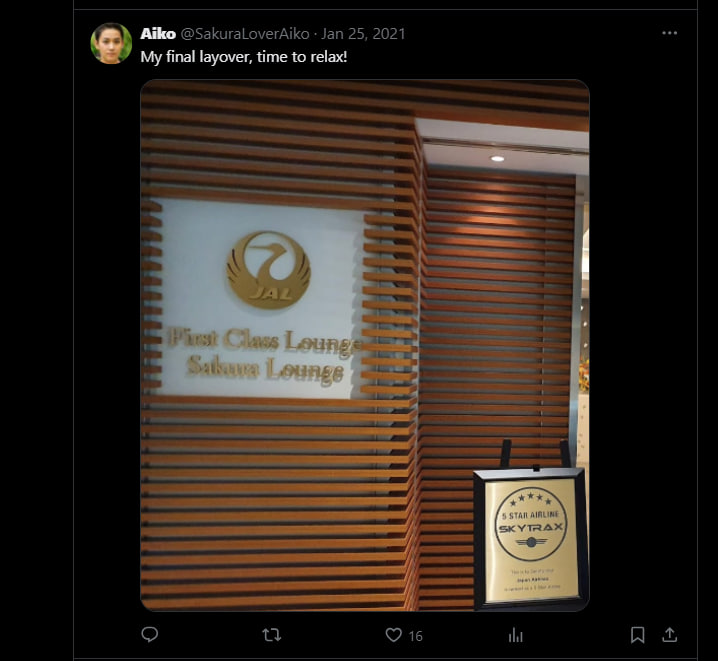
Task: Like the tweet with heart icon
Action: click(393, 635)
